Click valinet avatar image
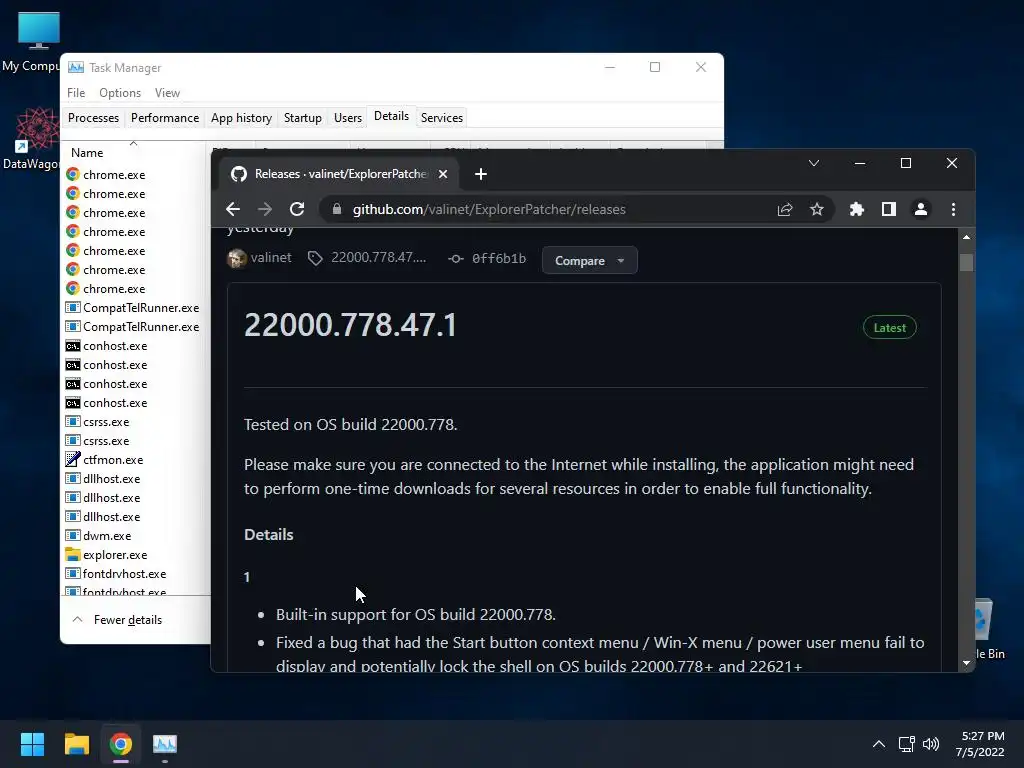The image size is (1024, 768). [x=236, y=259]
